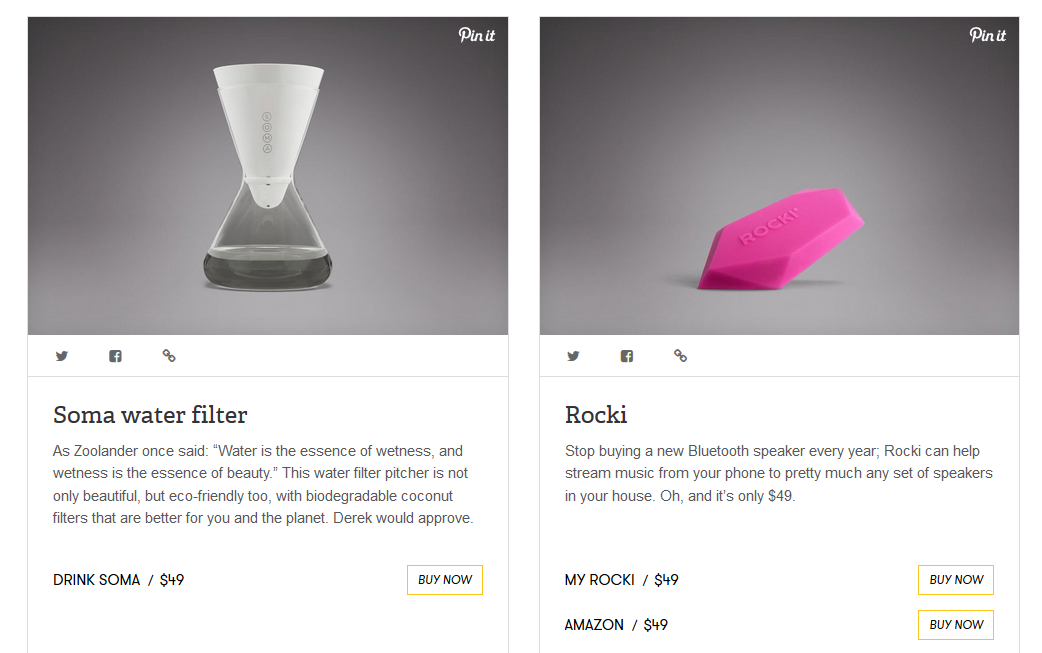Select the MY ROCKI / $49 label
This screenshot has width=1042, height=653.
(x=622, y=580)
